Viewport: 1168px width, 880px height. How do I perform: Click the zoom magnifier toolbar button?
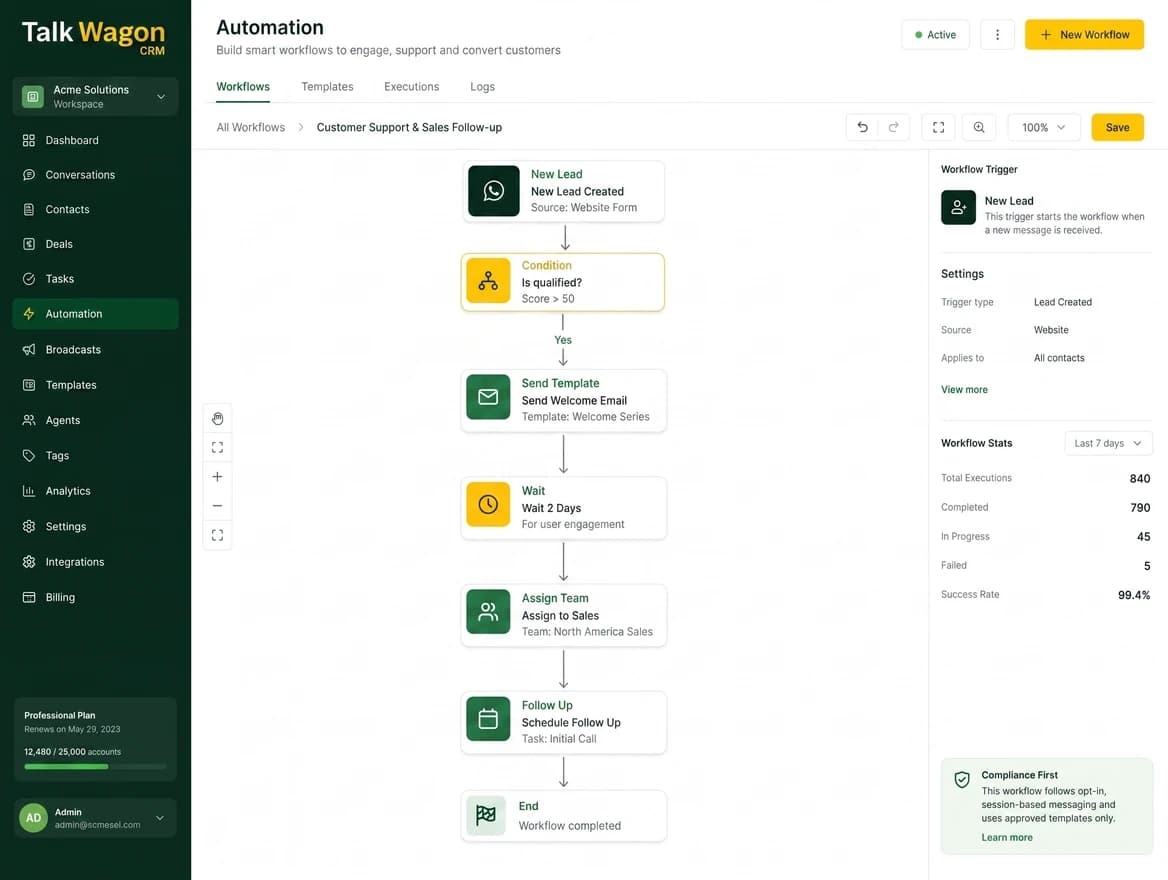click(x=979, y=127)
